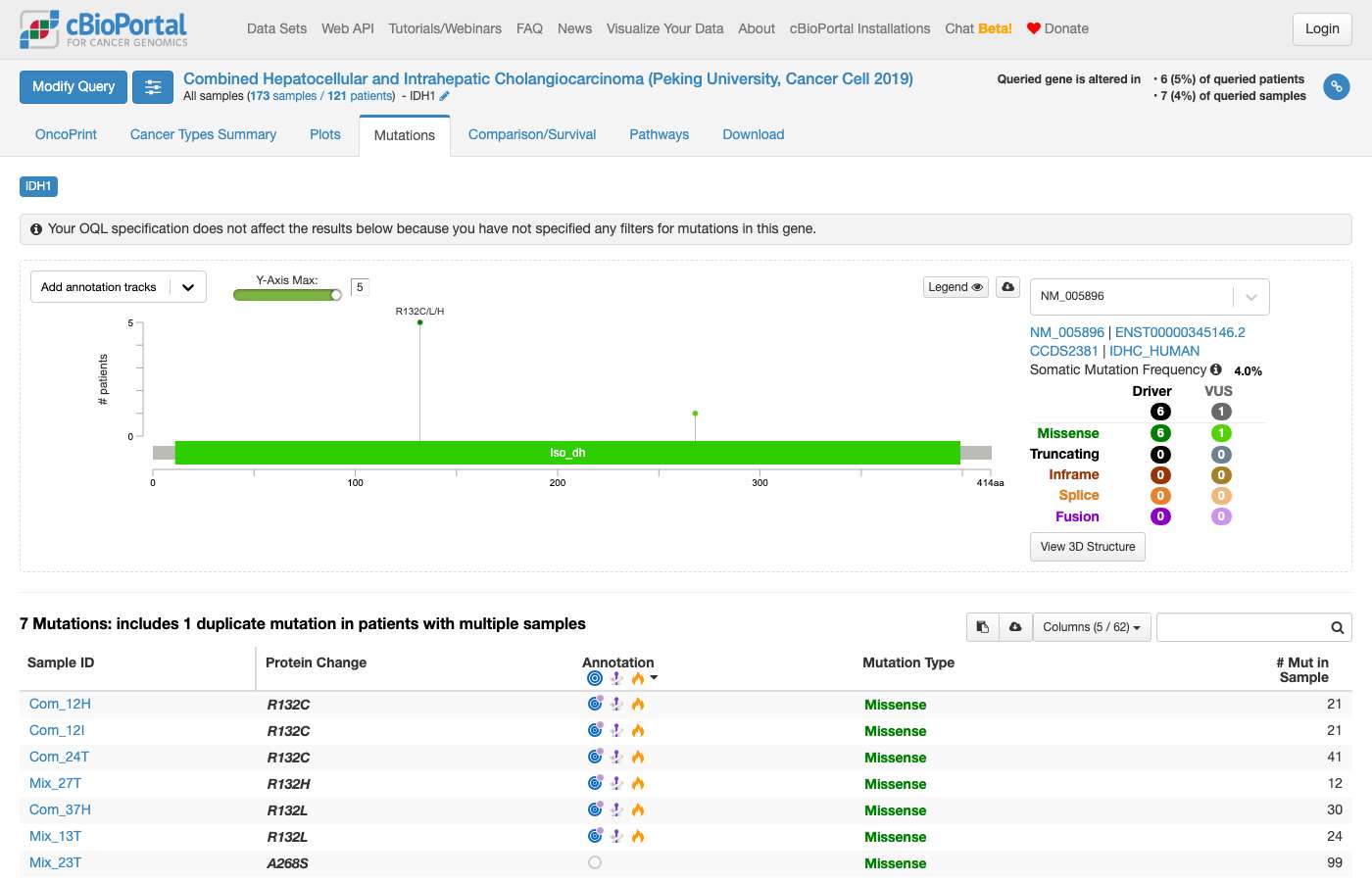Click the search magnifier in table filter

1337,627
